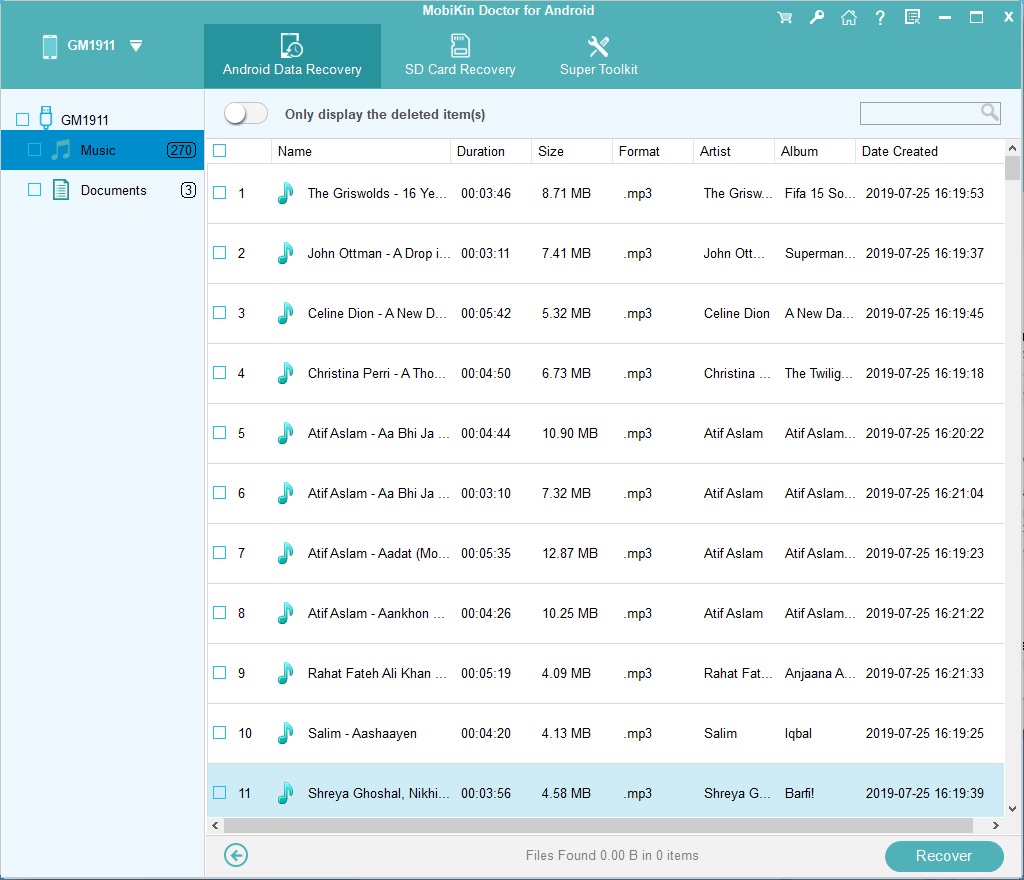This screenshot has height=880, width=1024.
Task: Click music note icon of Shreya Ghoshal track
Action: tap(285, 793)
